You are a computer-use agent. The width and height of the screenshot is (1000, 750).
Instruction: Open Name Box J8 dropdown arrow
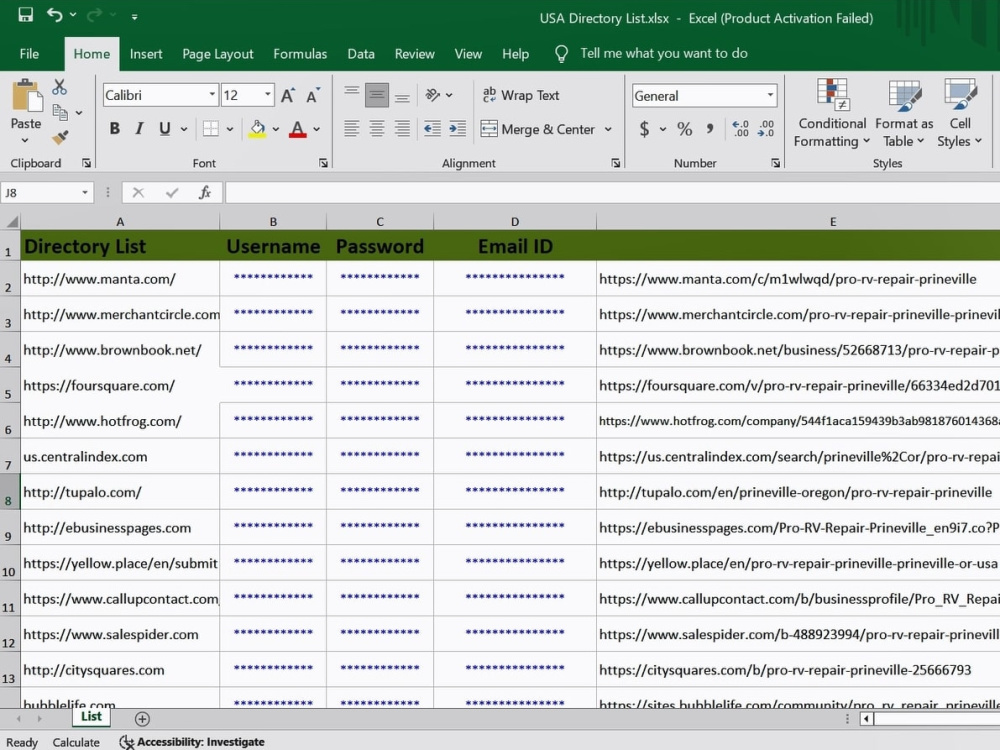click(x=85, y=193)
